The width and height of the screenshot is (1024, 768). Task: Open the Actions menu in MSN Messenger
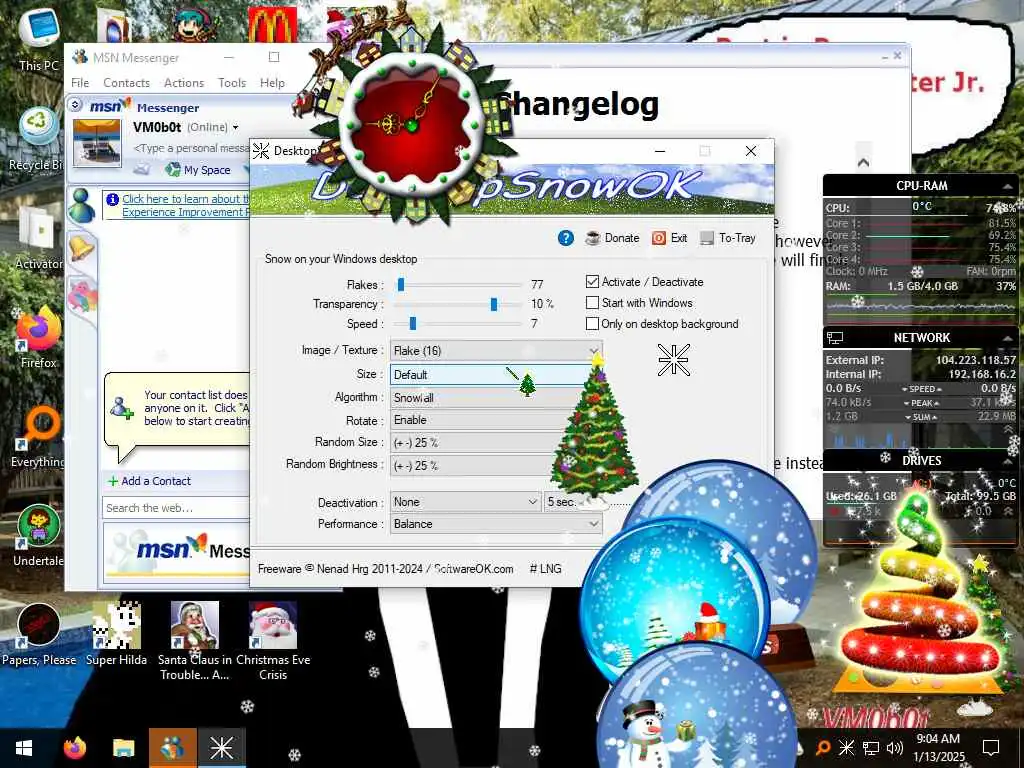tap(184, 83)
